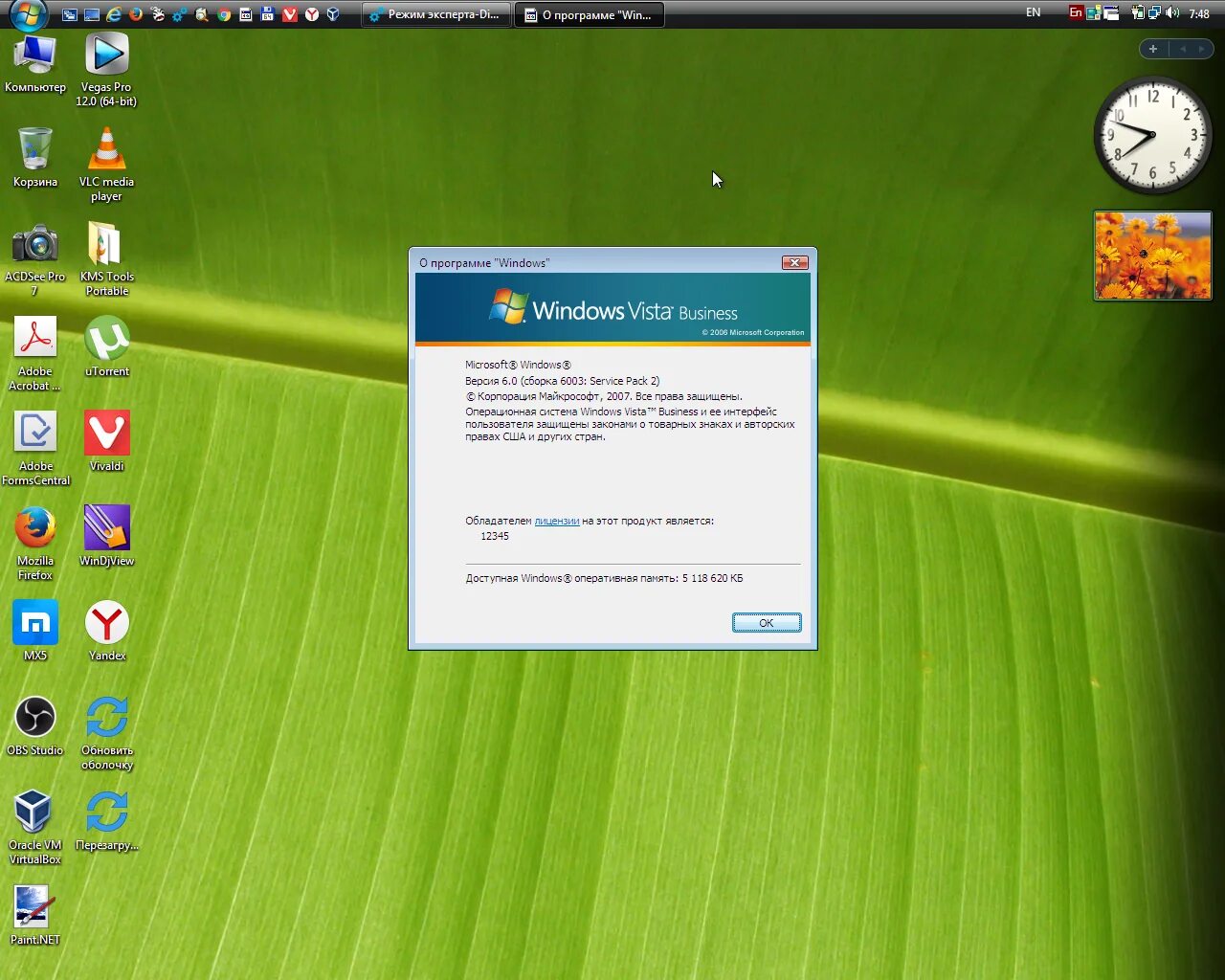Open MX5 browser desktop shortcut

pos(35,631)
